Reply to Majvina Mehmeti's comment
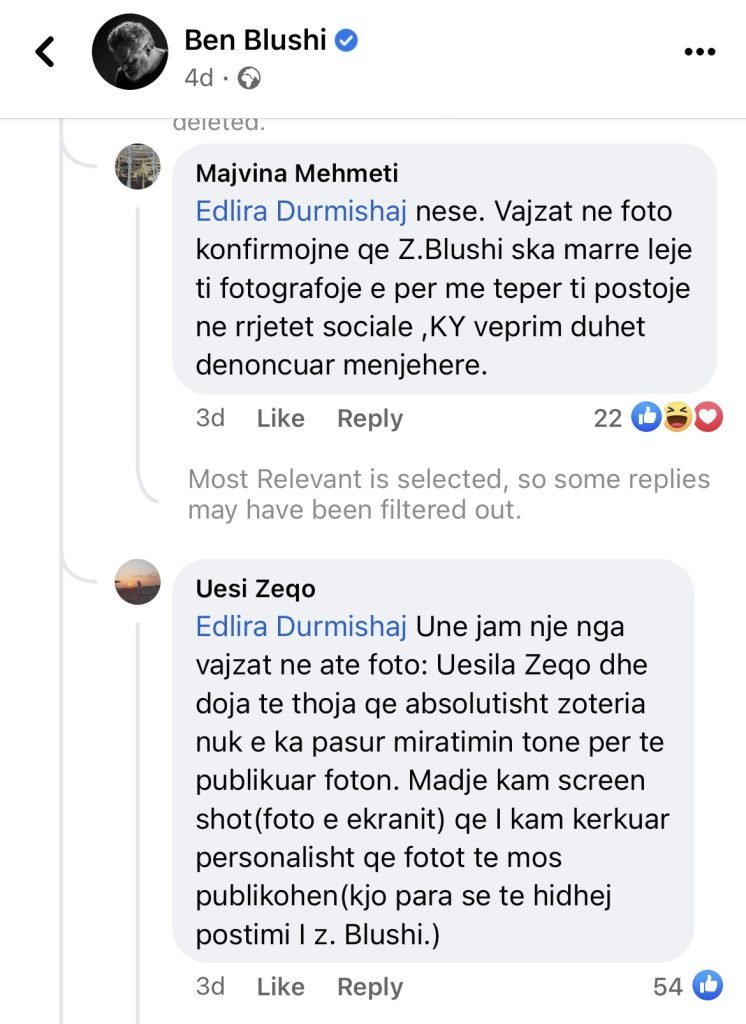The image size is (746, 1024). 369,418
